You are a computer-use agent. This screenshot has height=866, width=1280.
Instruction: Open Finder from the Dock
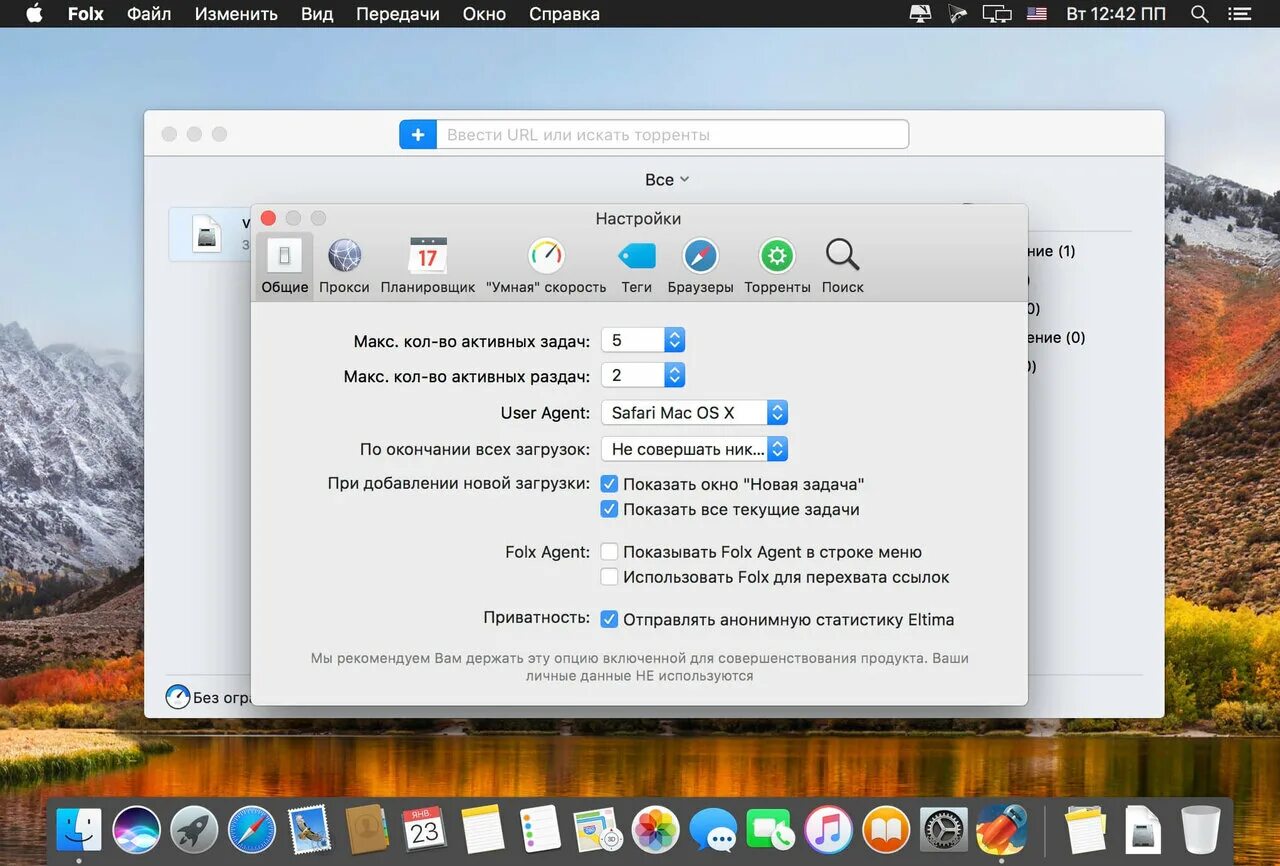pos(79,829)
